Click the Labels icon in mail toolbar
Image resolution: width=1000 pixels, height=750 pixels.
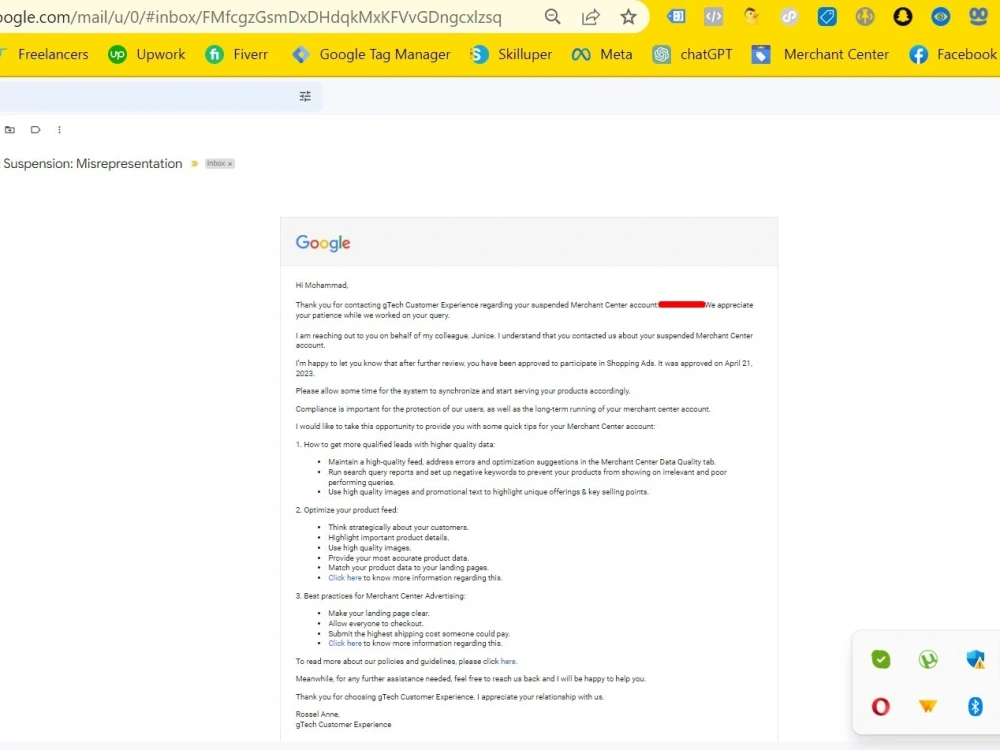(x=35, y=129)
